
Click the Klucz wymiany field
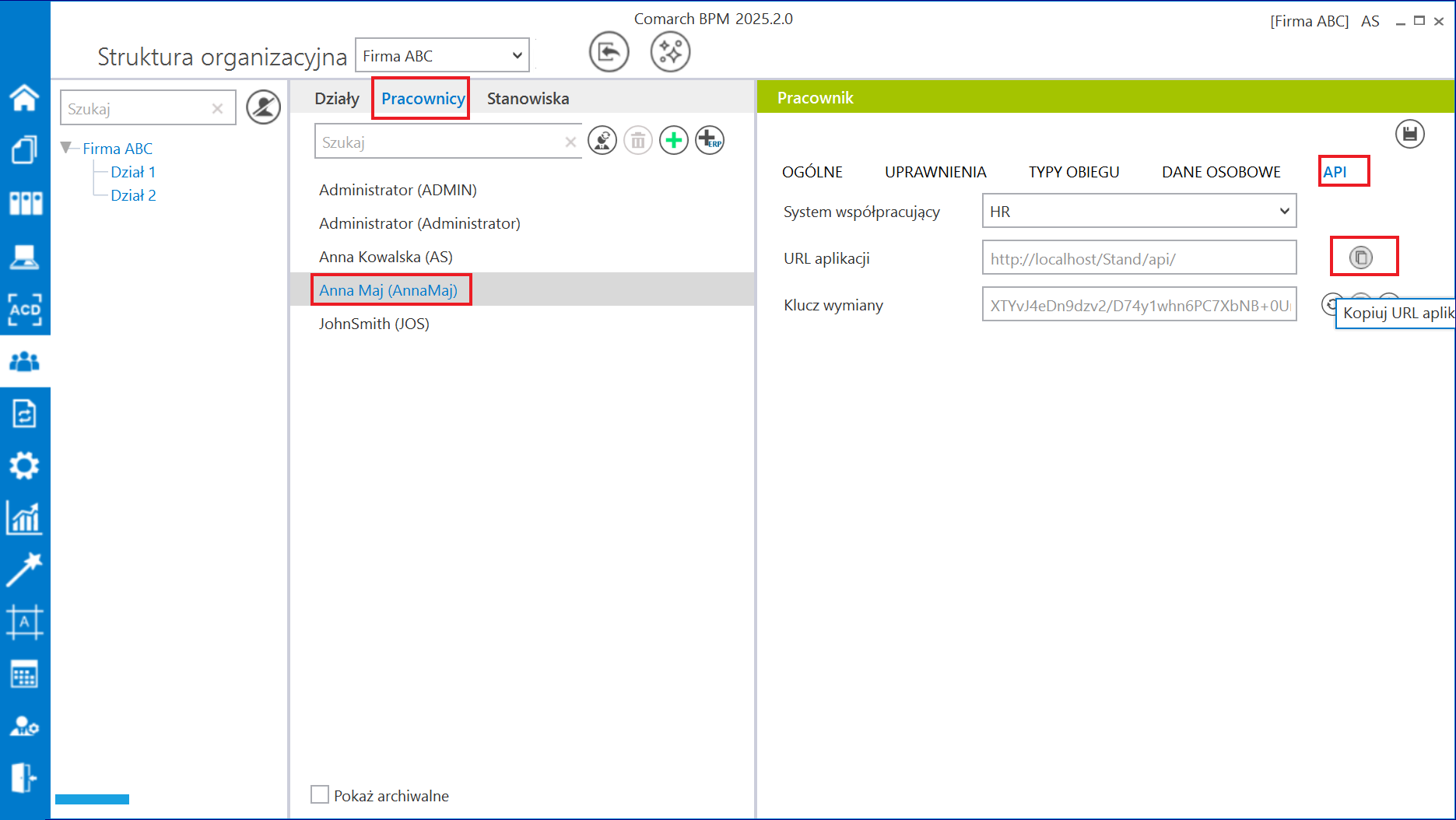point(1139,304)
